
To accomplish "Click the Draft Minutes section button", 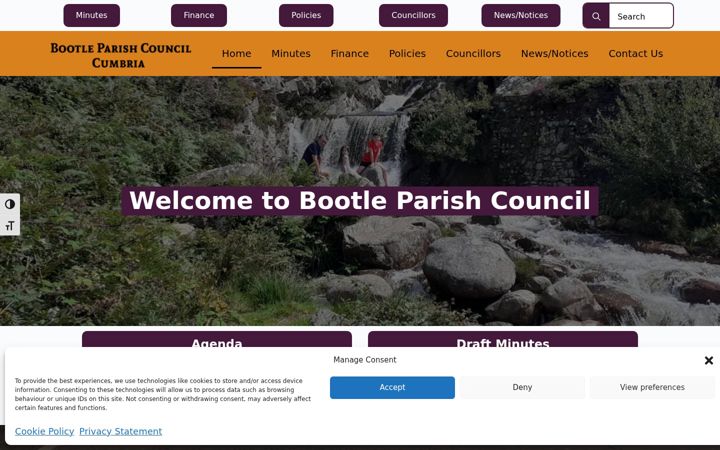I will pos(503,339).
